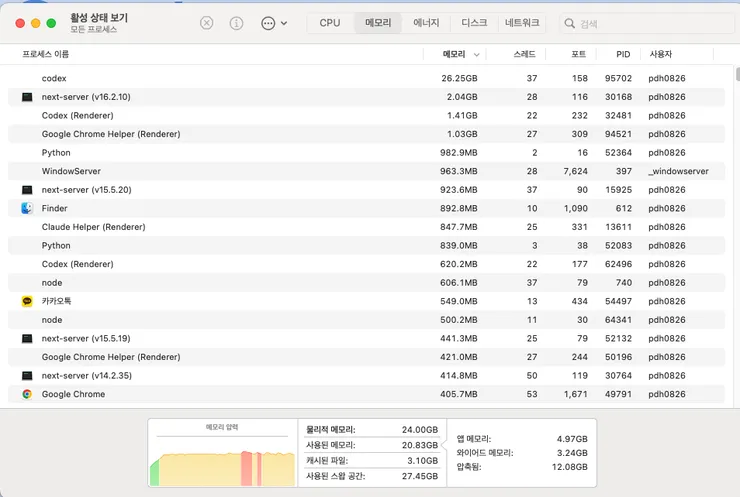740x497 pixels.
Task: Toggle the 메모리 sort direction chevron
Action: pos(477,55)
